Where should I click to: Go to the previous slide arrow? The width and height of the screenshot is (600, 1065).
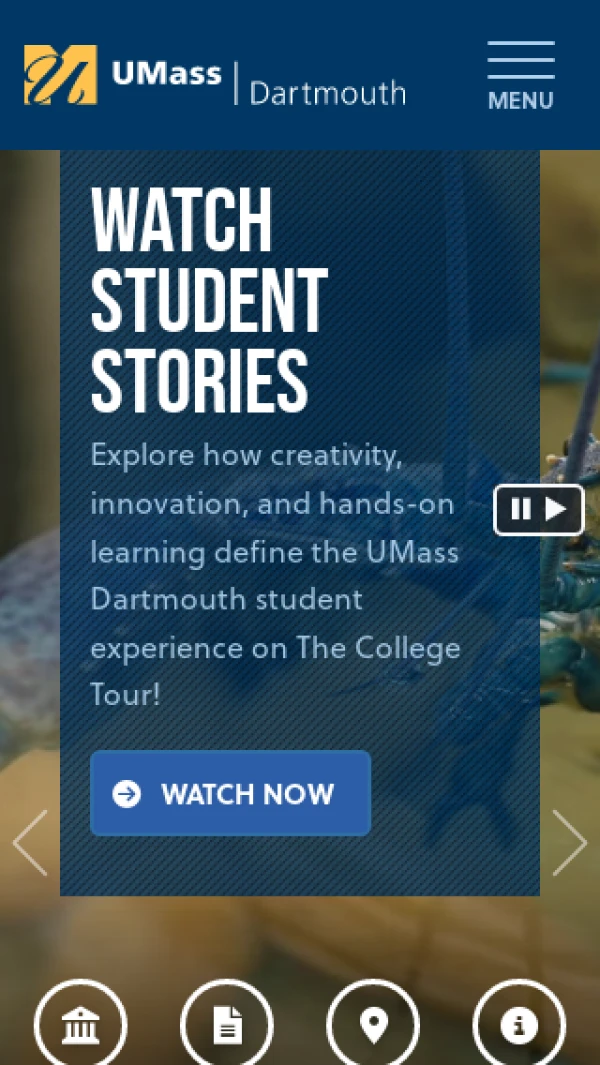click(30, 842)
